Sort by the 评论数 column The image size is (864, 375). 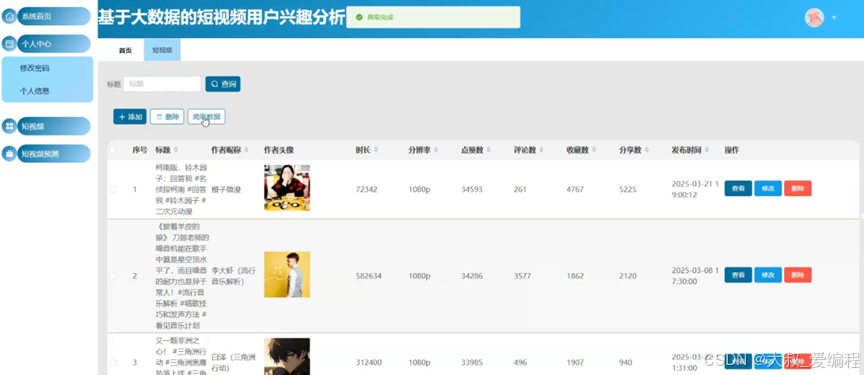(x=541, y=150)
